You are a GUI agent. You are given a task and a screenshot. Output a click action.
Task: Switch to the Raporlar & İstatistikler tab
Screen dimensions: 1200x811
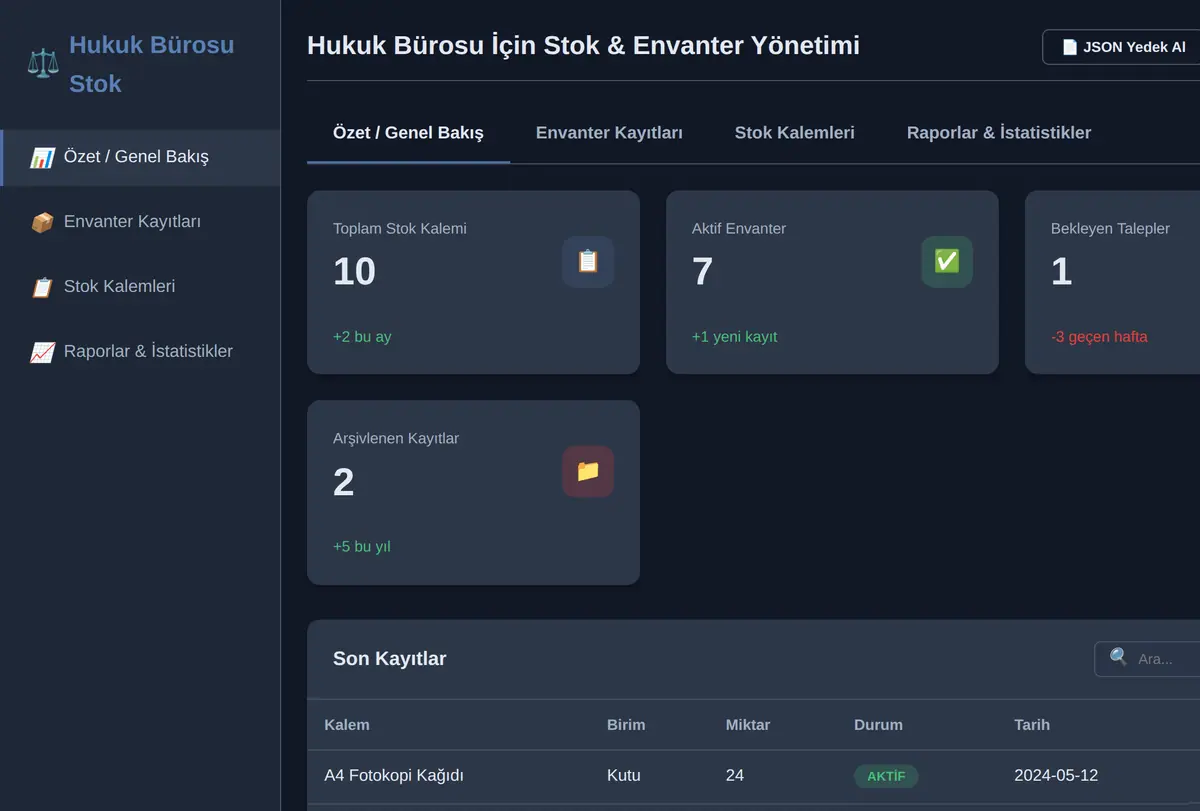click(x=999, y=133)
